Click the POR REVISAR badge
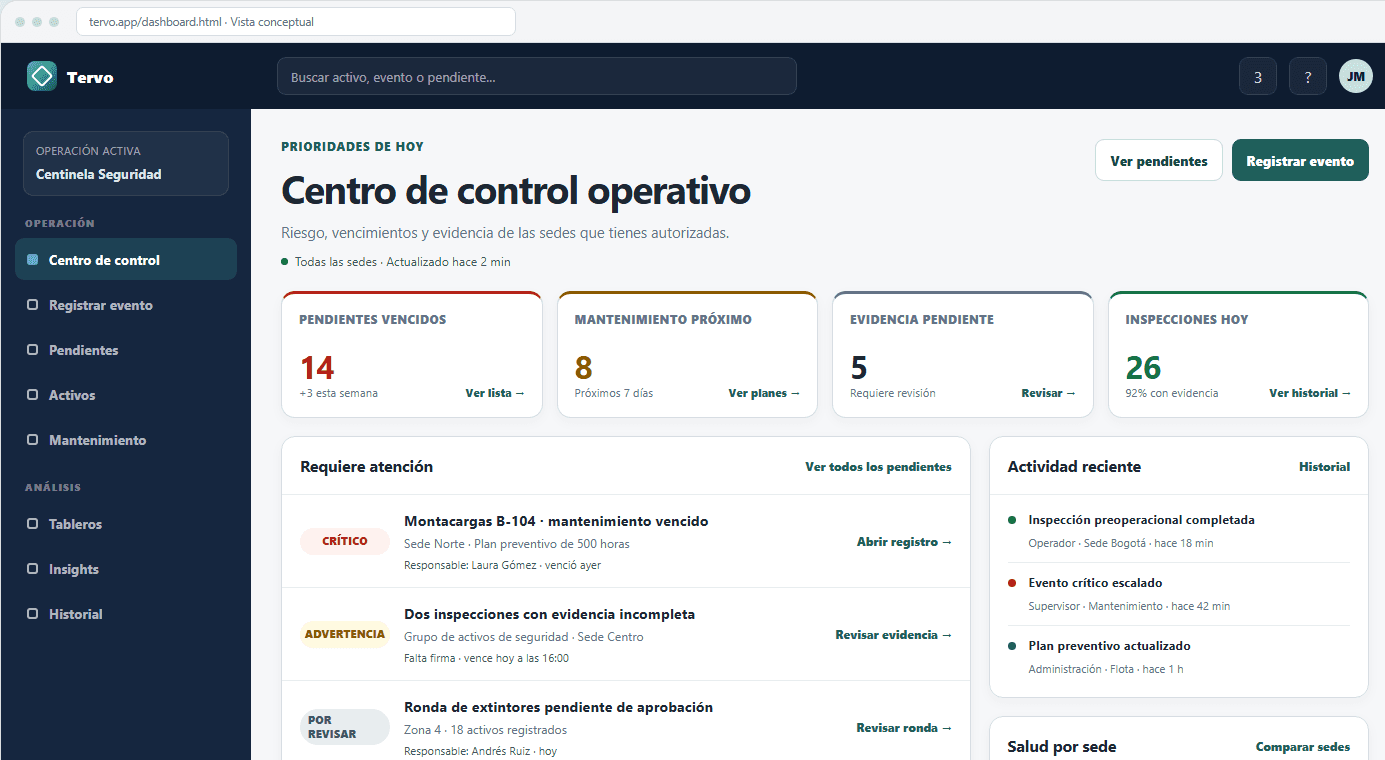Image resolution: width=1385 pixels, height=760 pixels. click(x=345, y=727)
